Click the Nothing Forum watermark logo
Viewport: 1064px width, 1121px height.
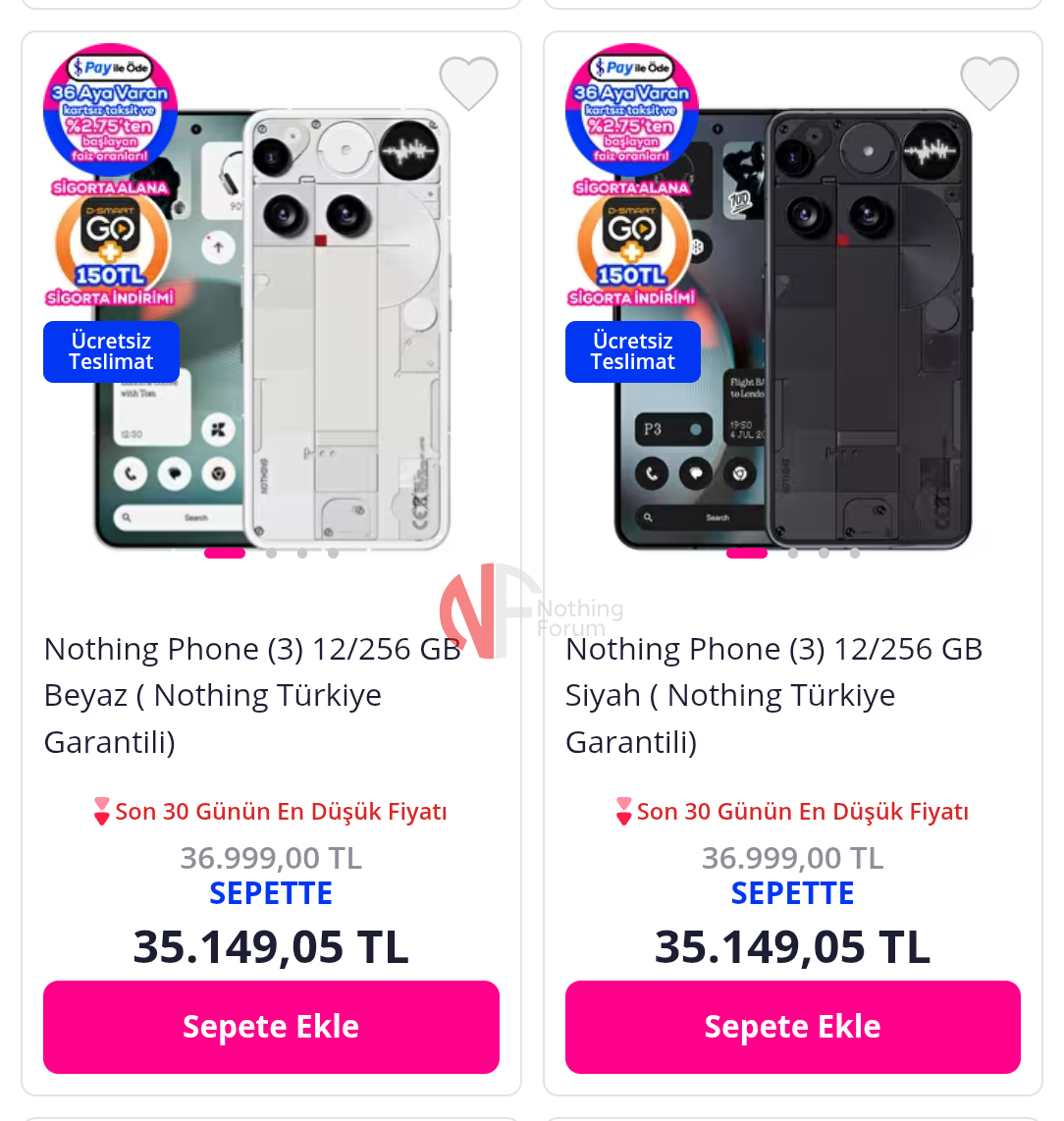coord(531,611)
